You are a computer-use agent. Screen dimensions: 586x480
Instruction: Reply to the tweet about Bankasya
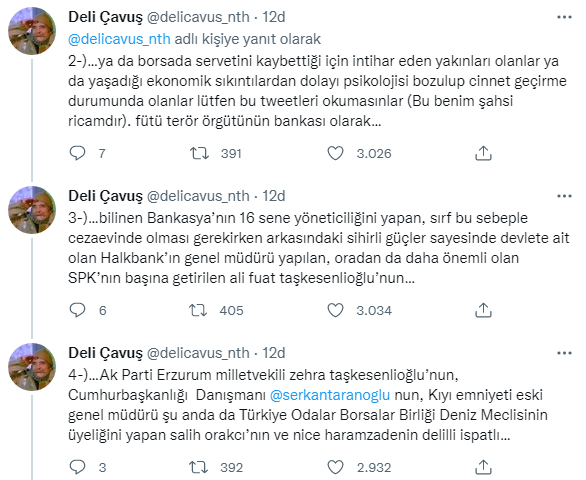[77, 310]
